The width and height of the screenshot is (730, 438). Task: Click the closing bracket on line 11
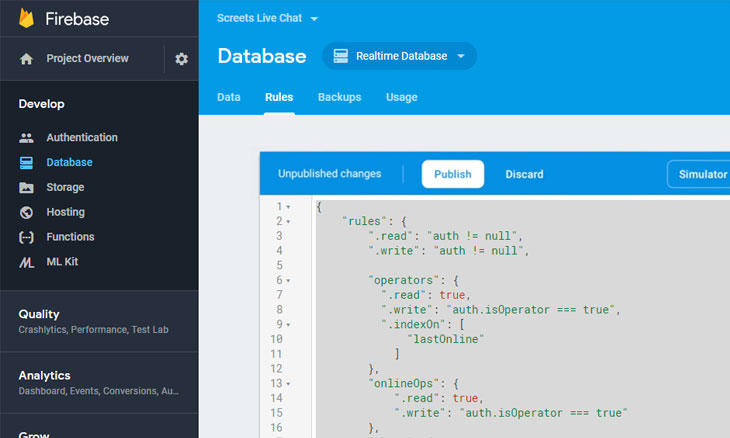pos(397,354)
